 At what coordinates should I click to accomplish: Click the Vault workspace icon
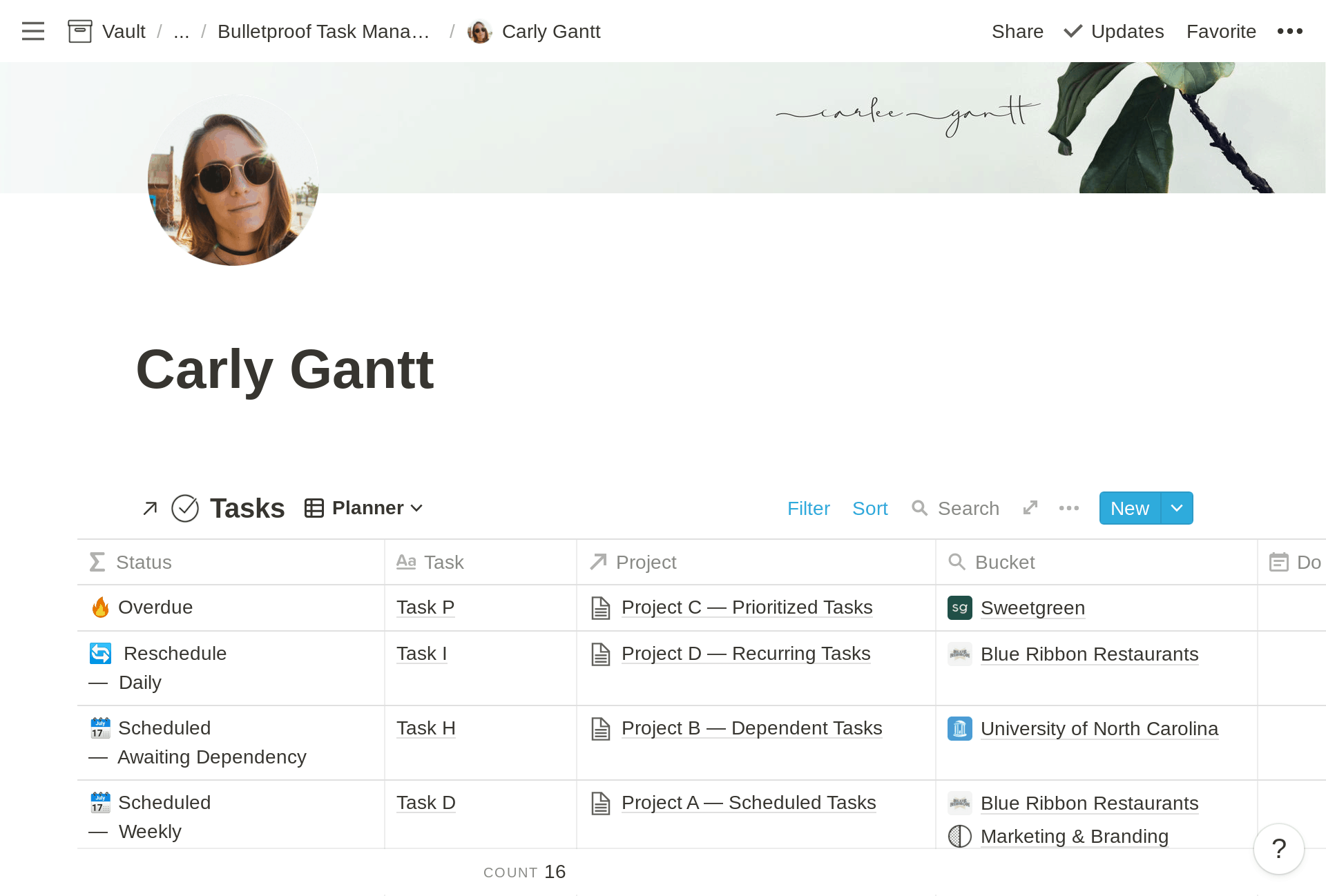click(79, 31)
